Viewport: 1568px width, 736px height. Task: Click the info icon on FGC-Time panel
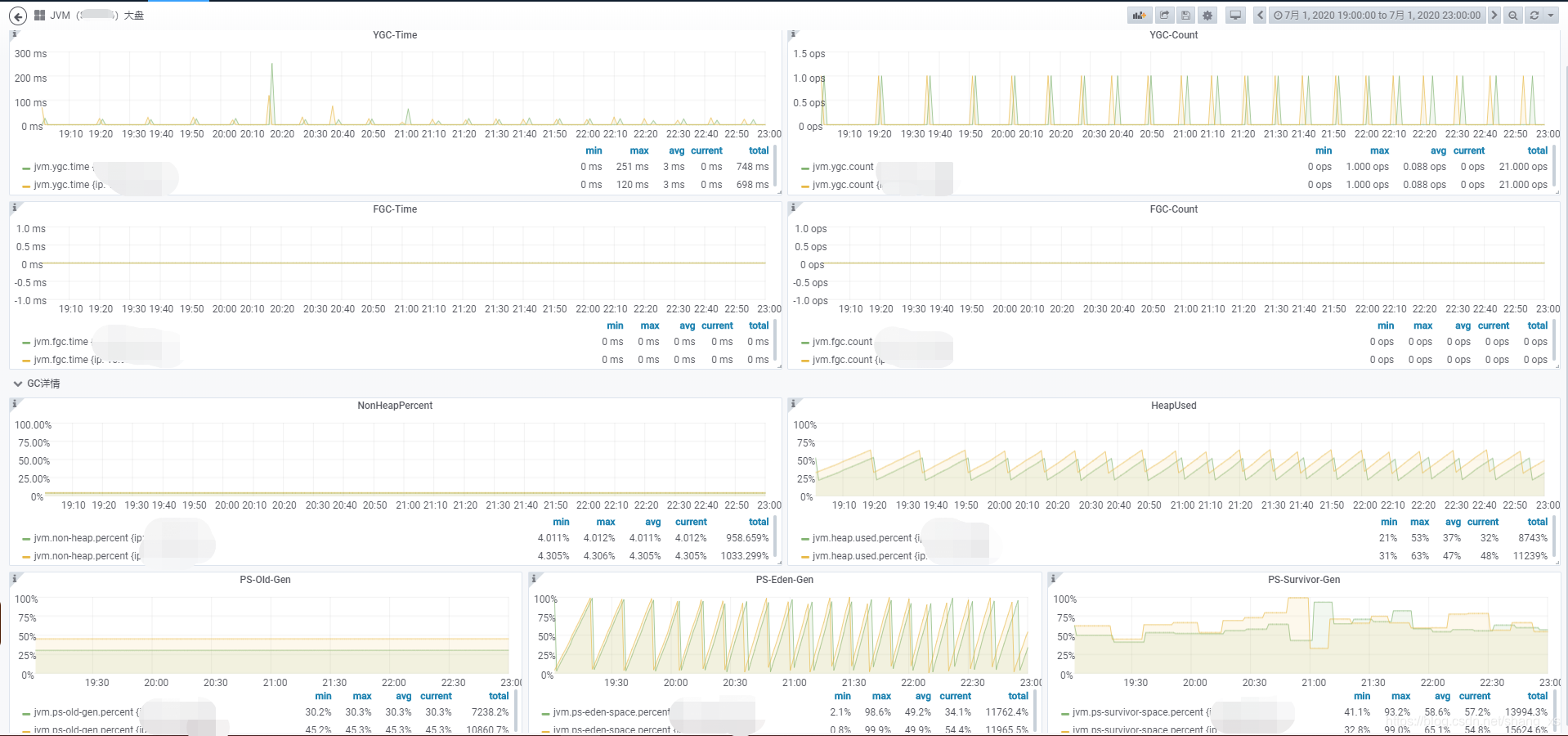click(x=14, y=209)
